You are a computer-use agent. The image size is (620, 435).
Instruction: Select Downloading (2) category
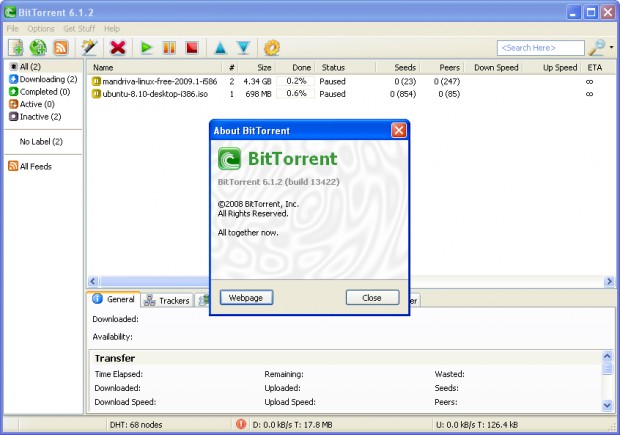coord(43,79)
